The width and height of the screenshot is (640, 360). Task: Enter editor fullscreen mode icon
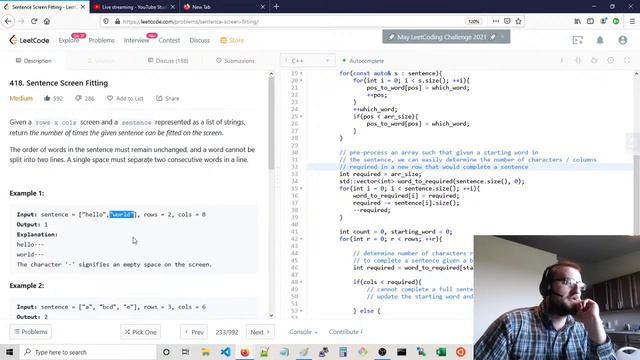[x=627, y=60]
